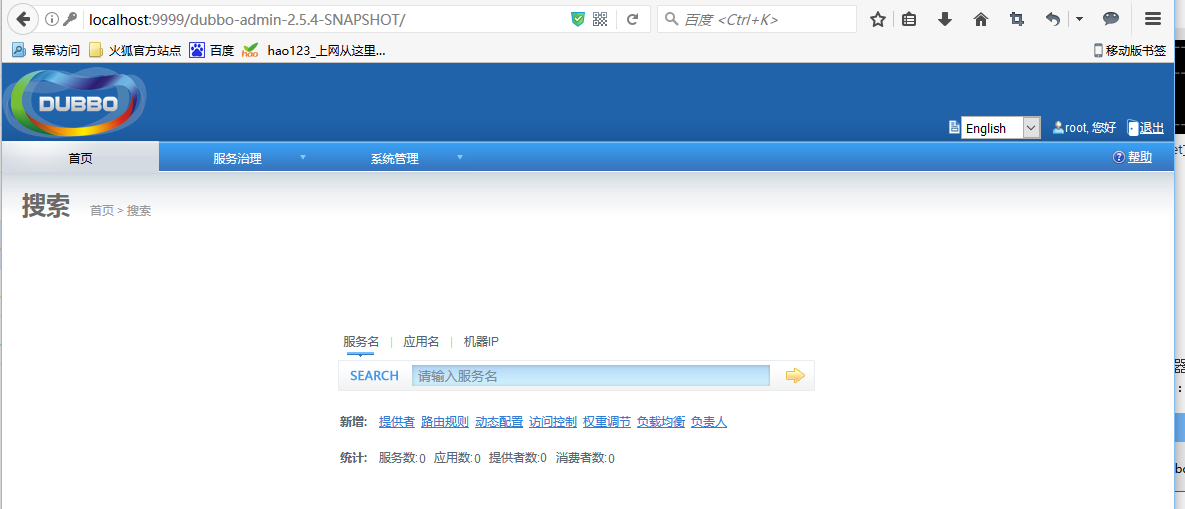Click the yellow search arrow button
The width and height of the screenshot is (1185, 509).
(795, 376)
